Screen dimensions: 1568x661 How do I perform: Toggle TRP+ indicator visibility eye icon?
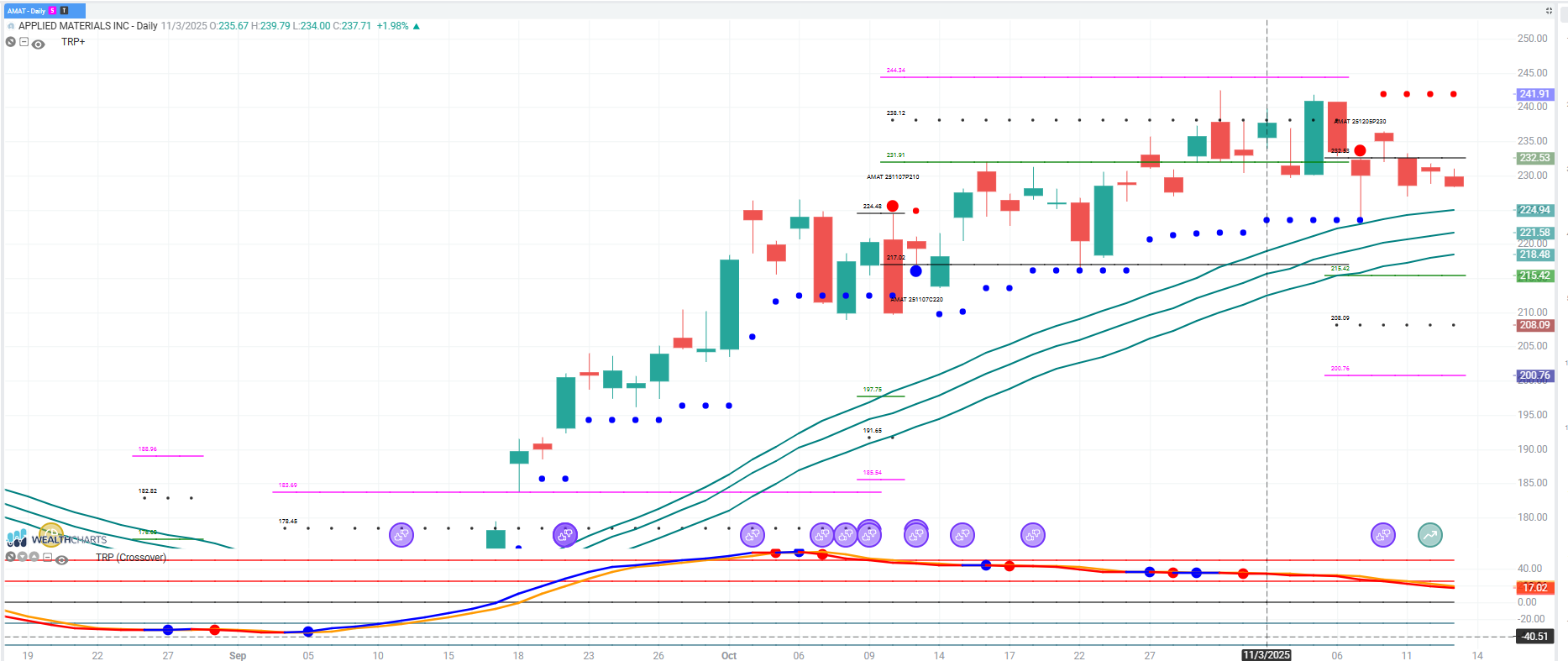[x=38, y=44]
